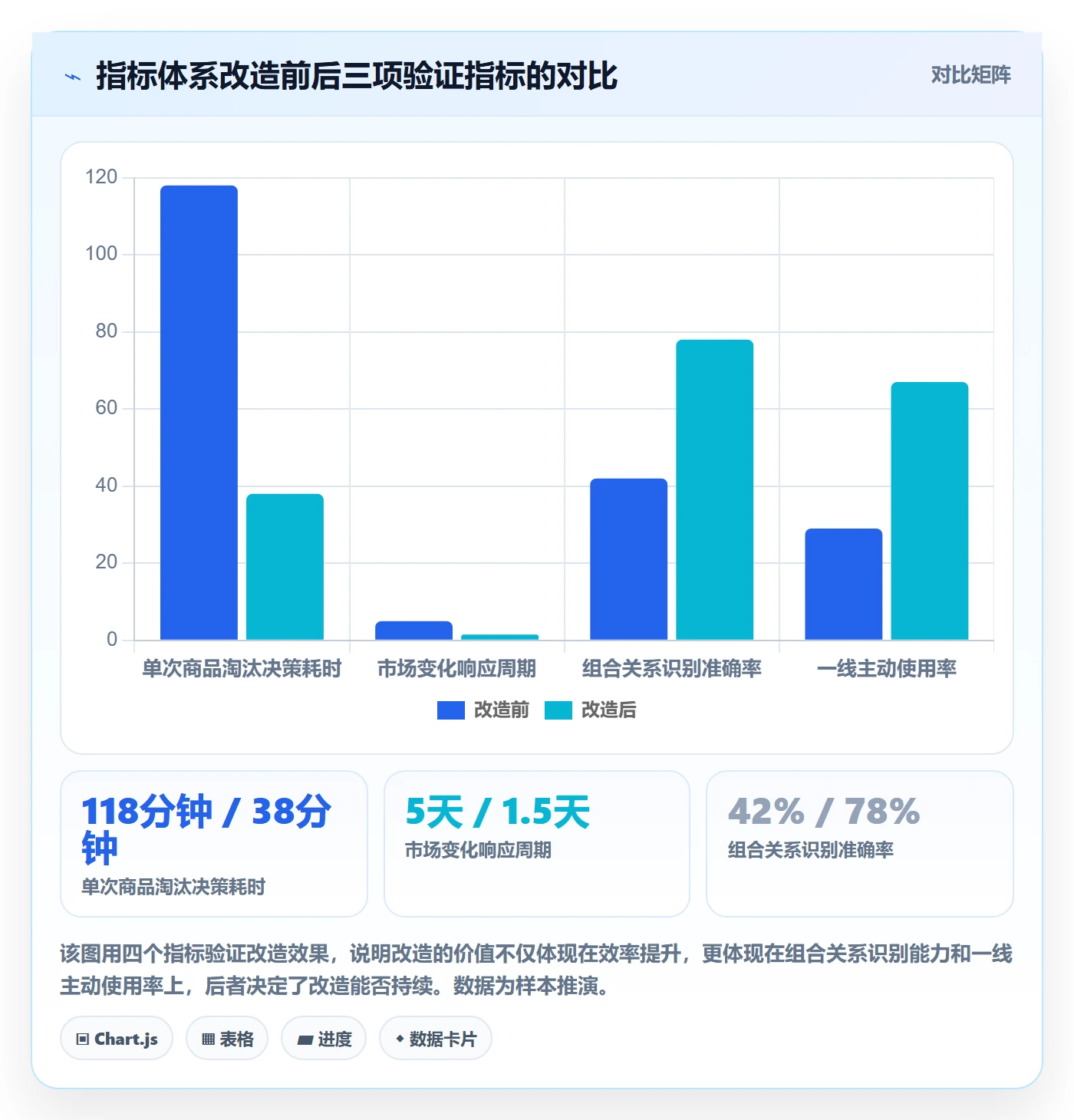Viewport: 1074px width, 1120px height.
Task: Click the x-axis label 市场变化响应周期
Action: (456, 669)
